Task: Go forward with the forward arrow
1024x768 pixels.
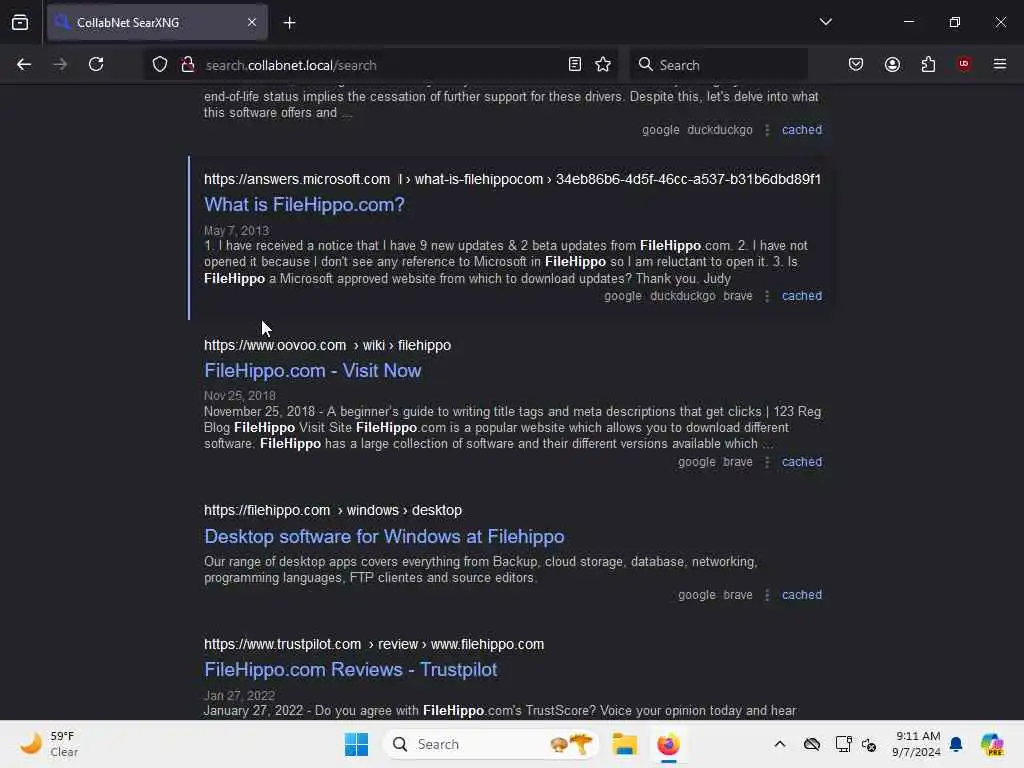Action: [60, 65]
